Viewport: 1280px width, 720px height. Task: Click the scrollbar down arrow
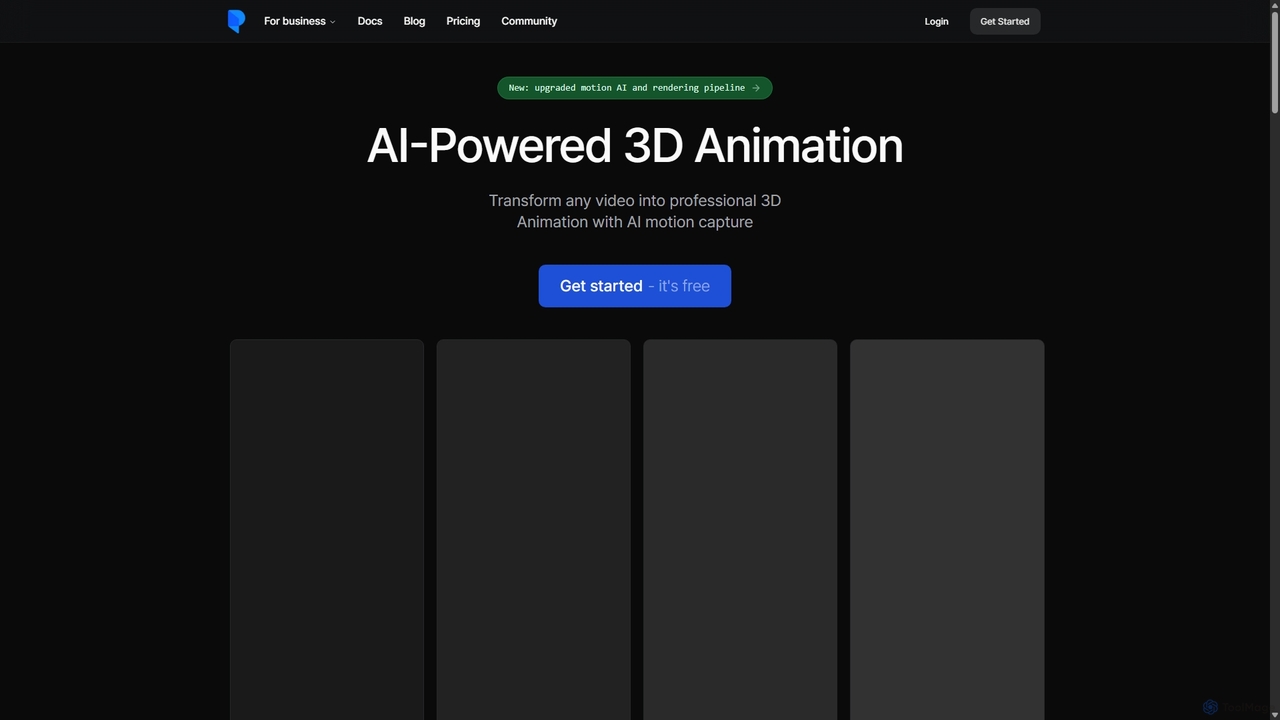pyautogui.click(x=1274, y=714)
